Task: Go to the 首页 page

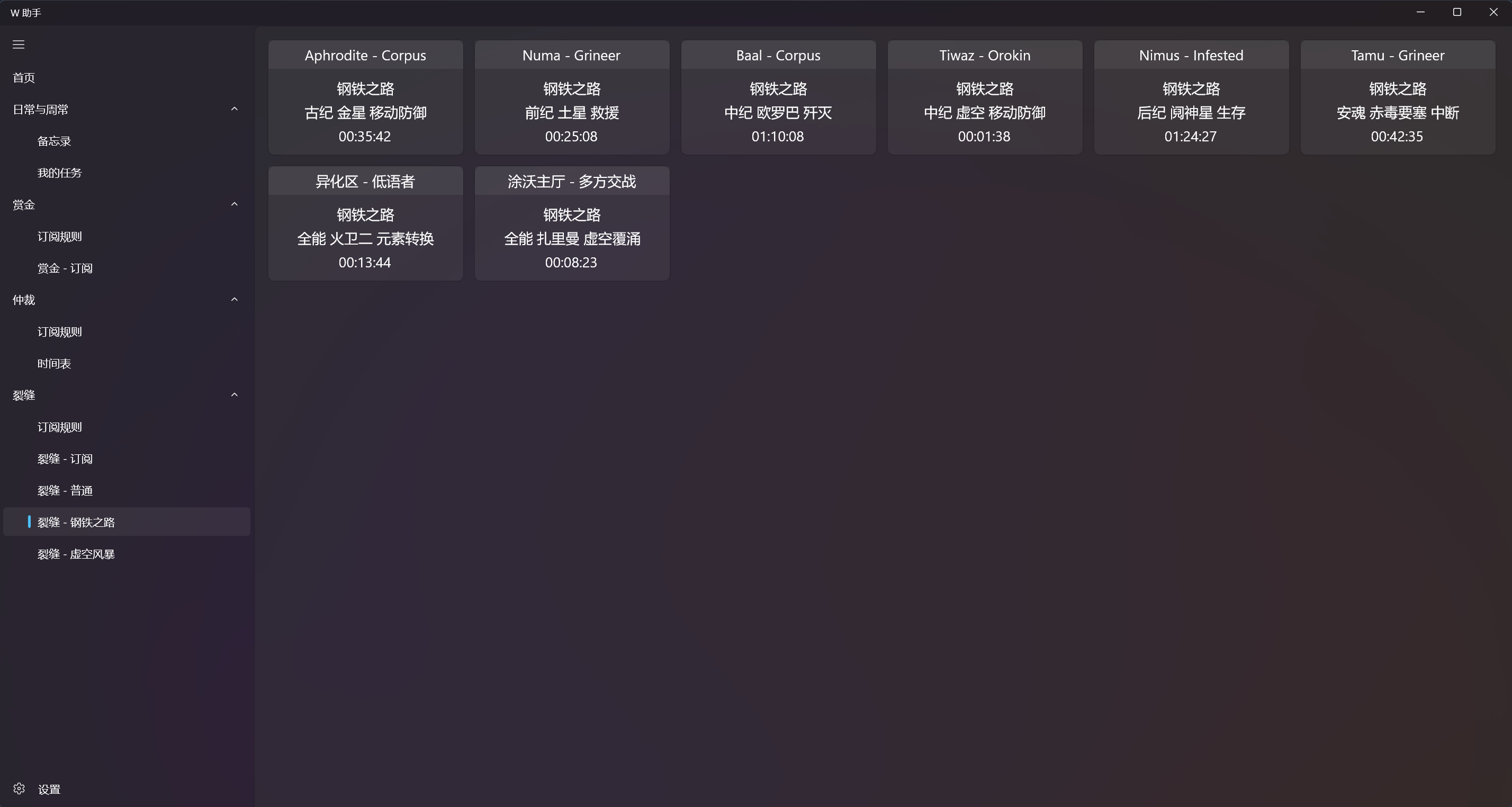Action: pyautogui.click(x=24, y=77)
